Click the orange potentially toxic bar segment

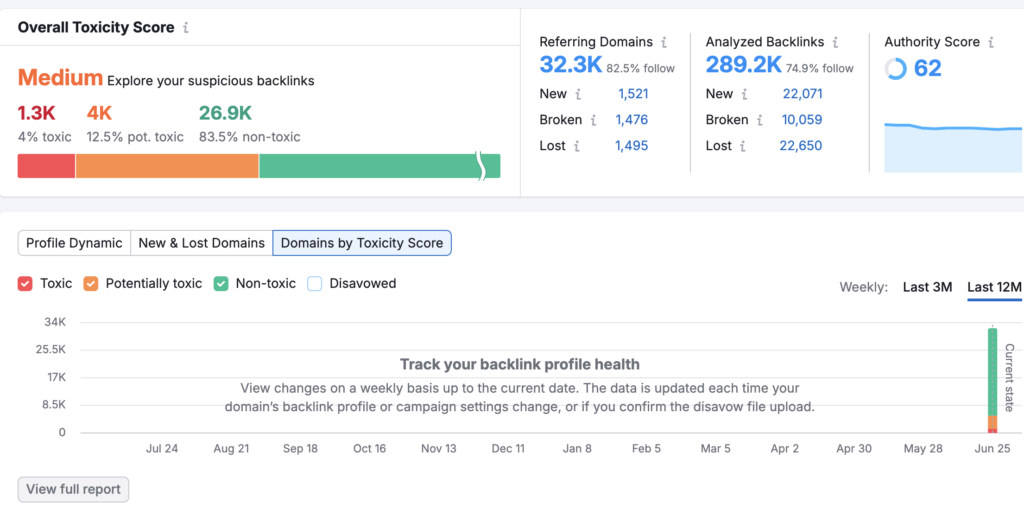[167, 166]
